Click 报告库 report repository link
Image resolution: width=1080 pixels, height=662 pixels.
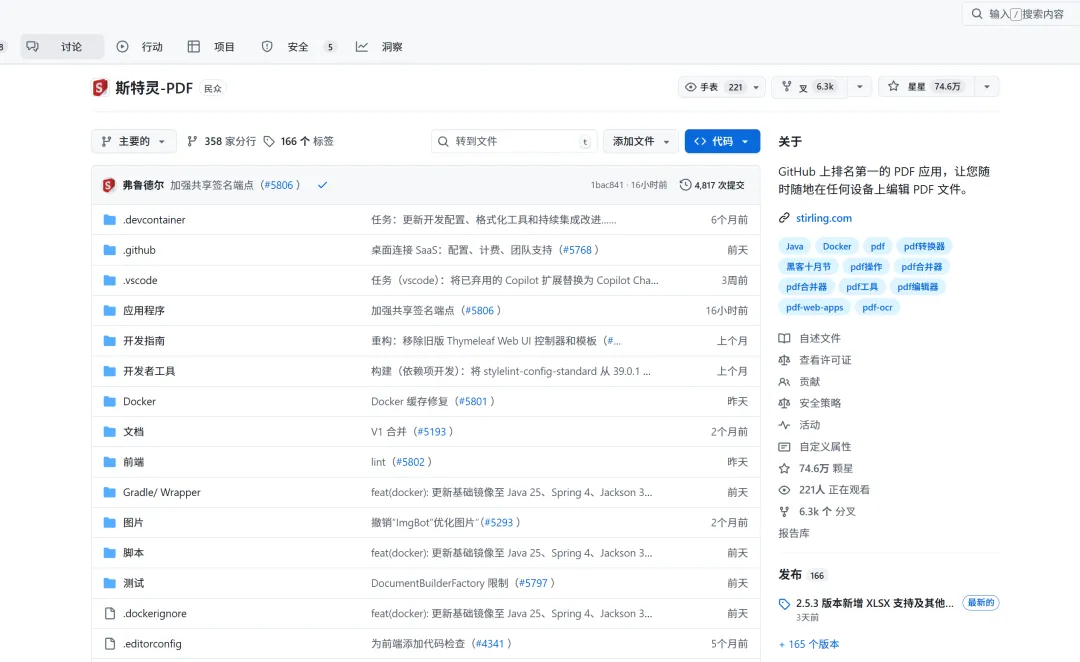coord(794,533)
